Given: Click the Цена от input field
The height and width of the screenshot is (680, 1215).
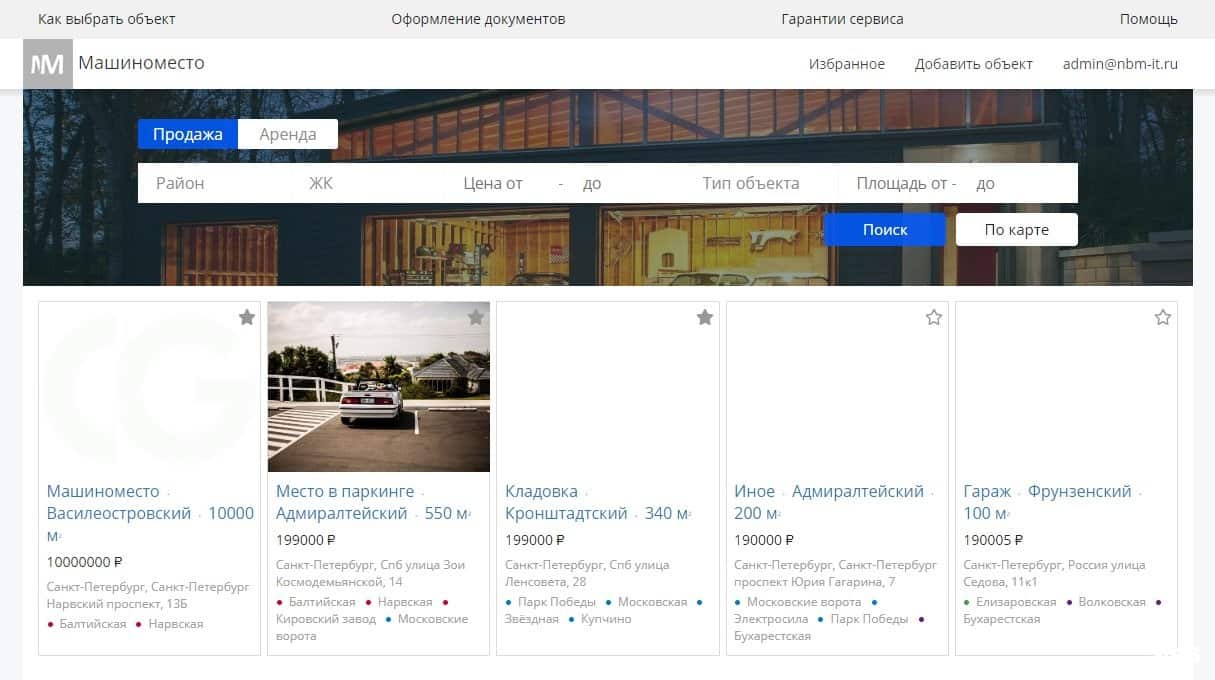Looking at the screenshot, I should (510, 183).
